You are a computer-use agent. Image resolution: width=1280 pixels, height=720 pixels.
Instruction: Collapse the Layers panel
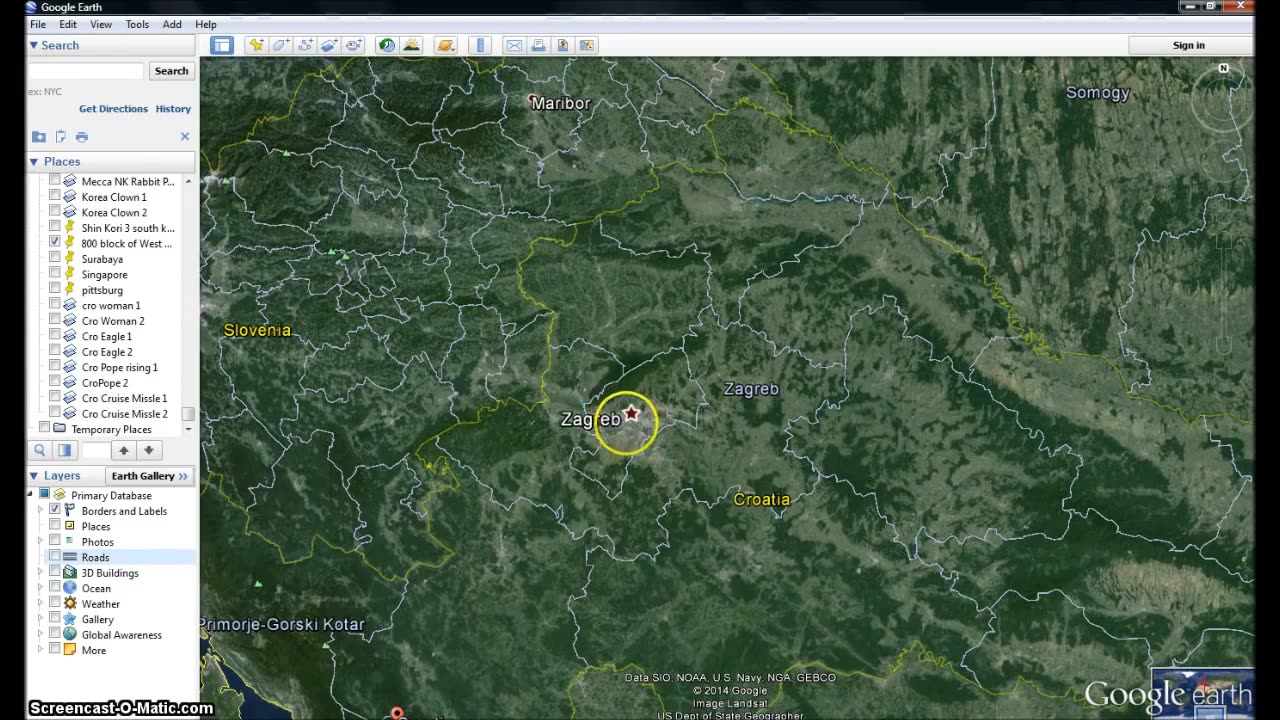(x=33, y=476)
